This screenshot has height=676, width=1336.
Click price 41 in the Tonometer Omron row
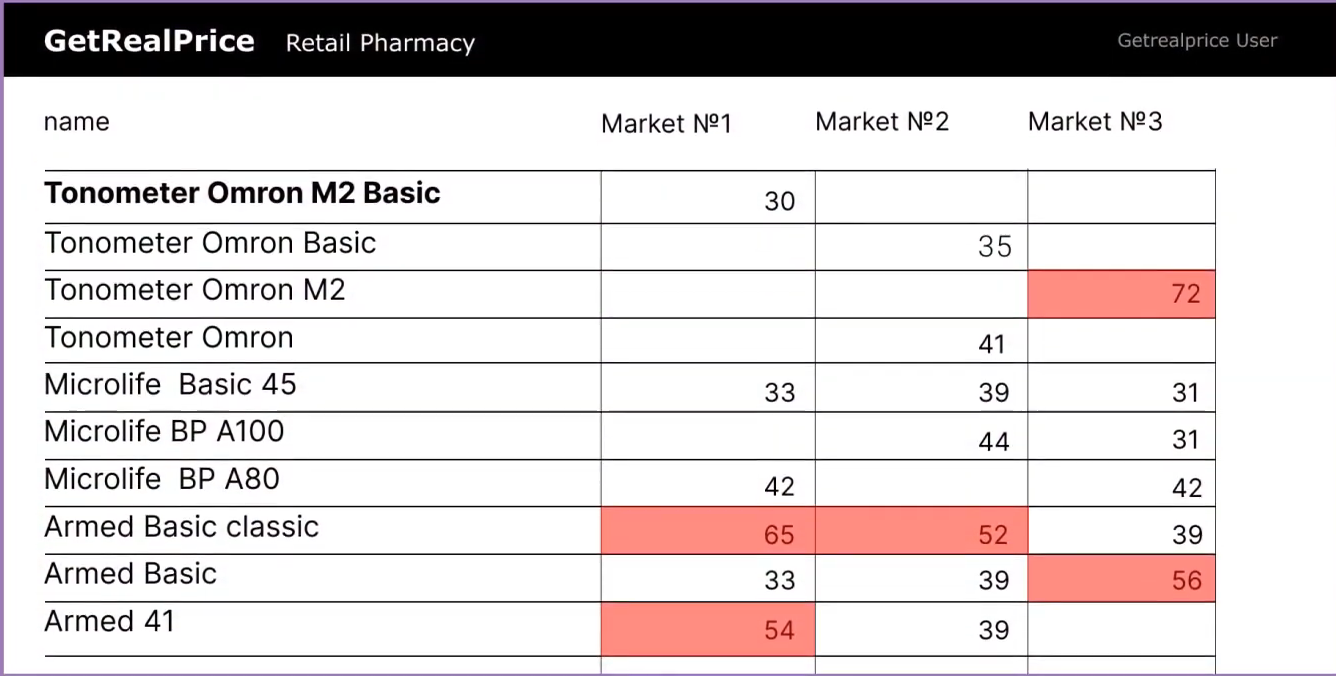click(x=991, y=345)
